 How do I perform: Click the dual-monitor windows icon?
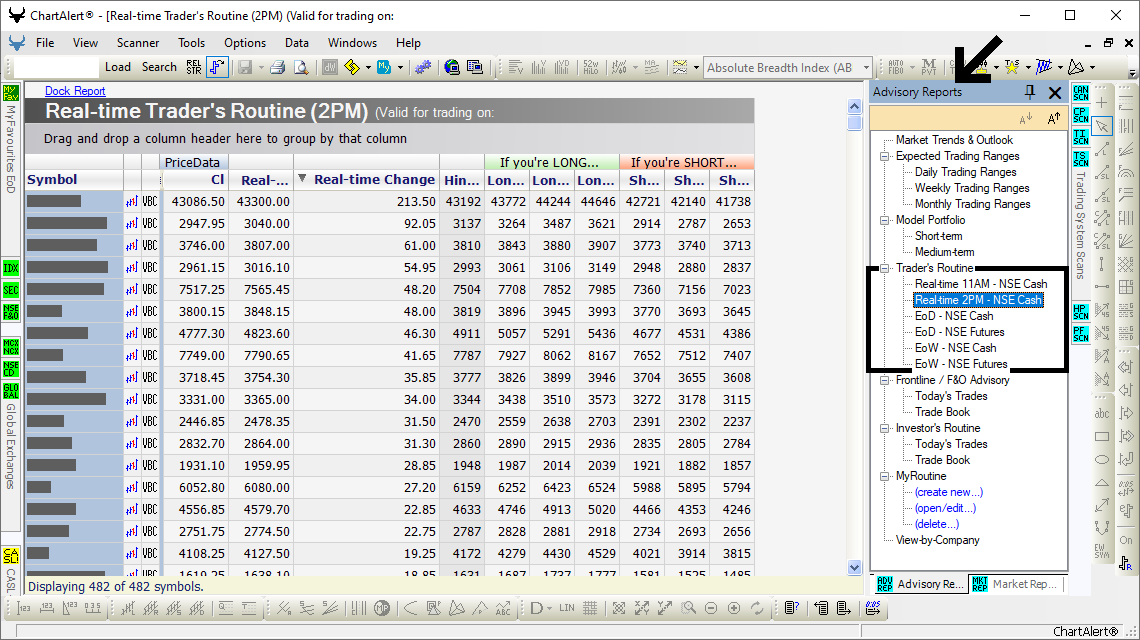click(x=475, y=68)
